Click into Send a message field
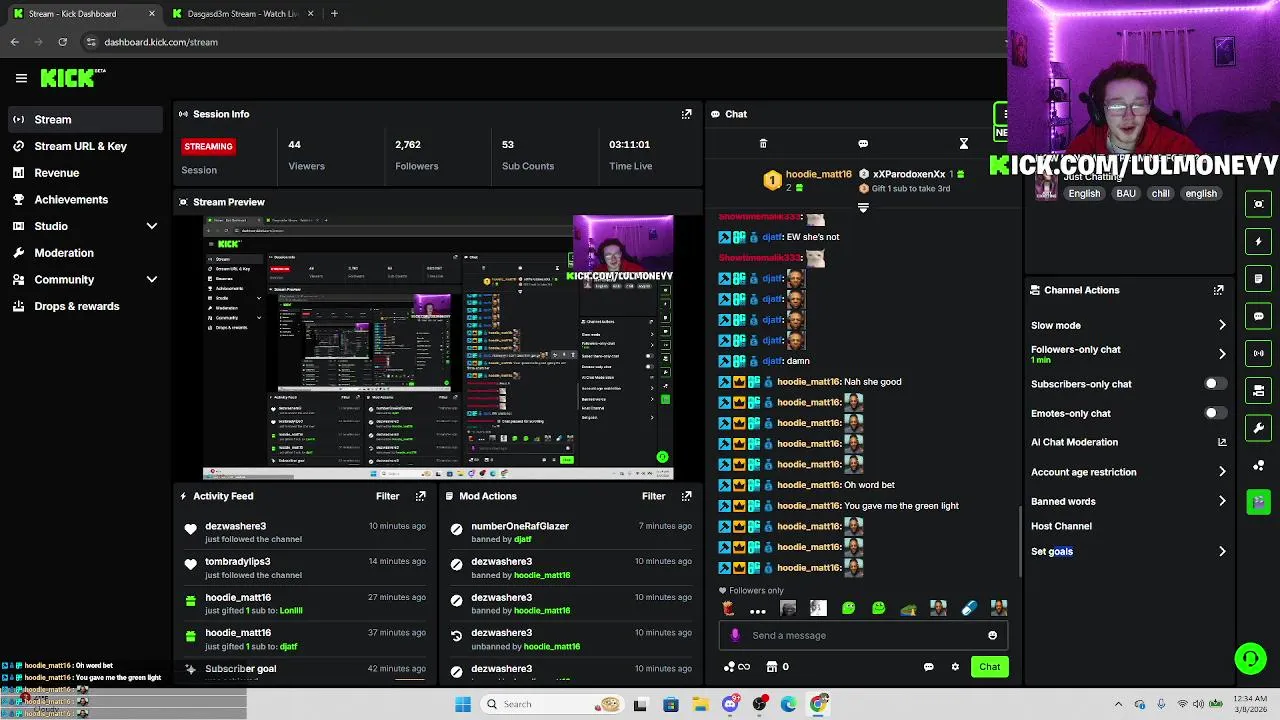Image resolution: width=1280 pixels, height=720 pixels. tap(865, 635)
